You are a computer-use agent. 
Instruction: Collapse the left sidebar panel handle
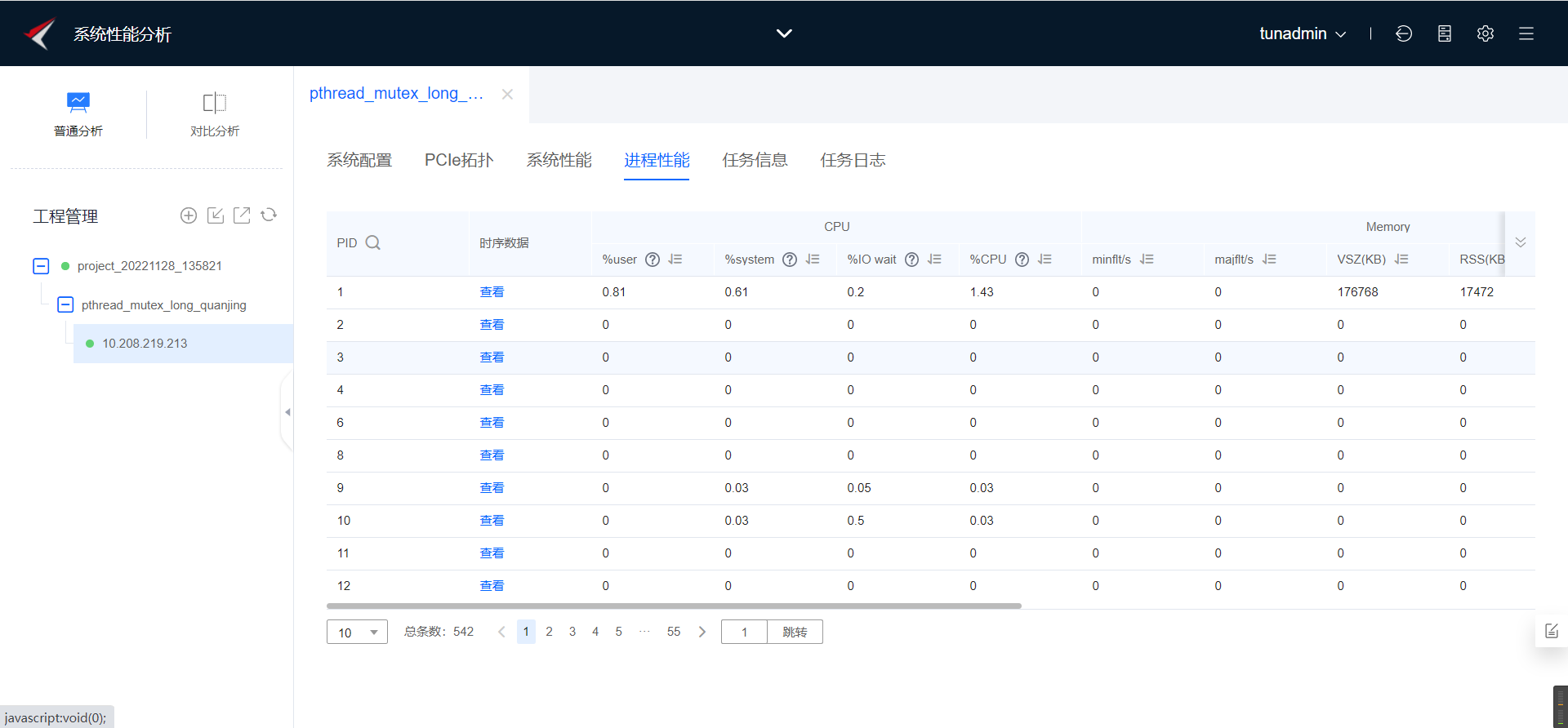[x=287, y=412]
